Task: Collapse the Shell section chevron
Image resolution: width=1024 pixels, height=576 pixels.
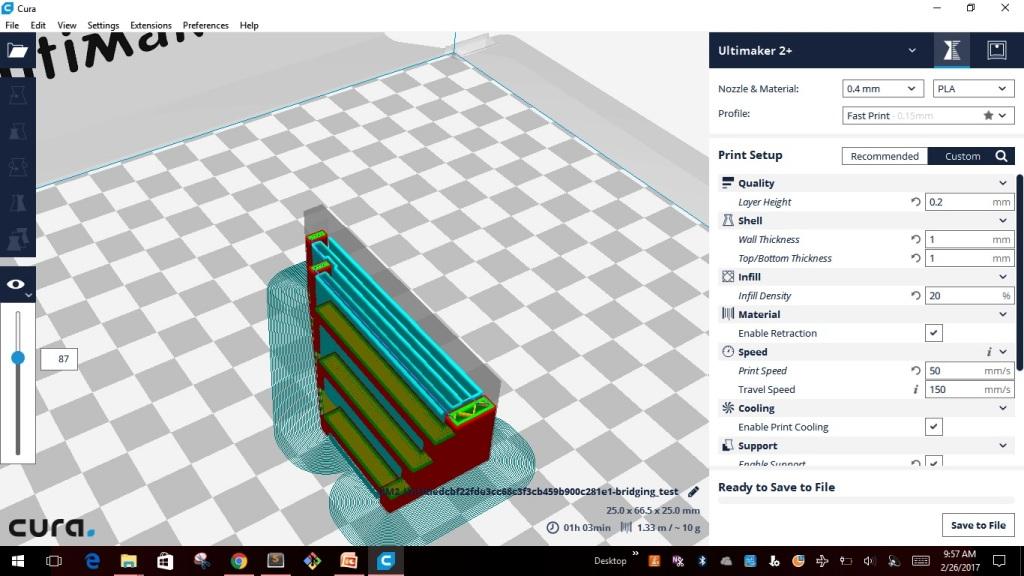Action: tap(1002, 221)
